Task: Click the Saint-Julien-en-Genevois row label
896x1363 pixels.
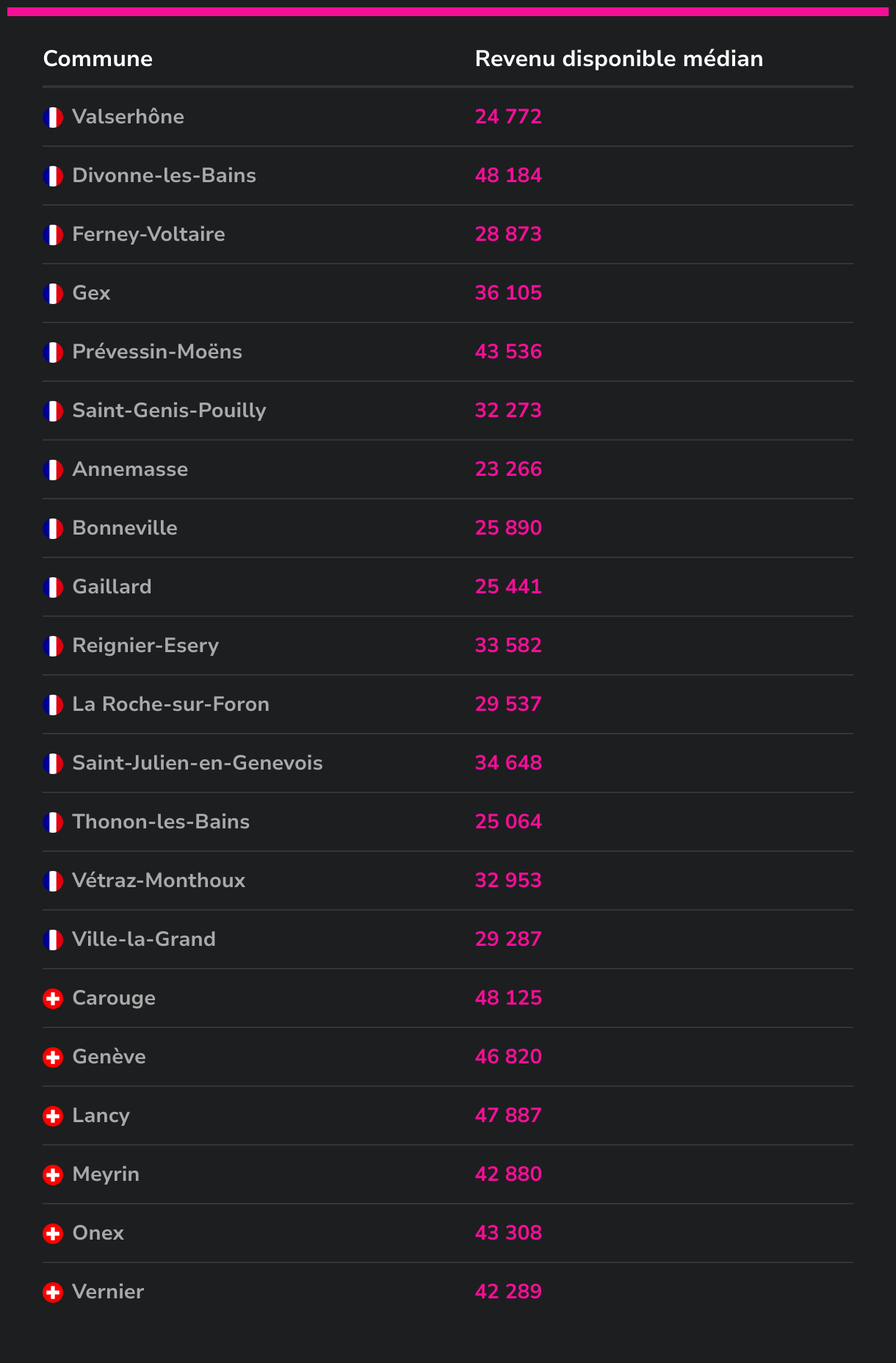Action: click(x=197, y=763)
